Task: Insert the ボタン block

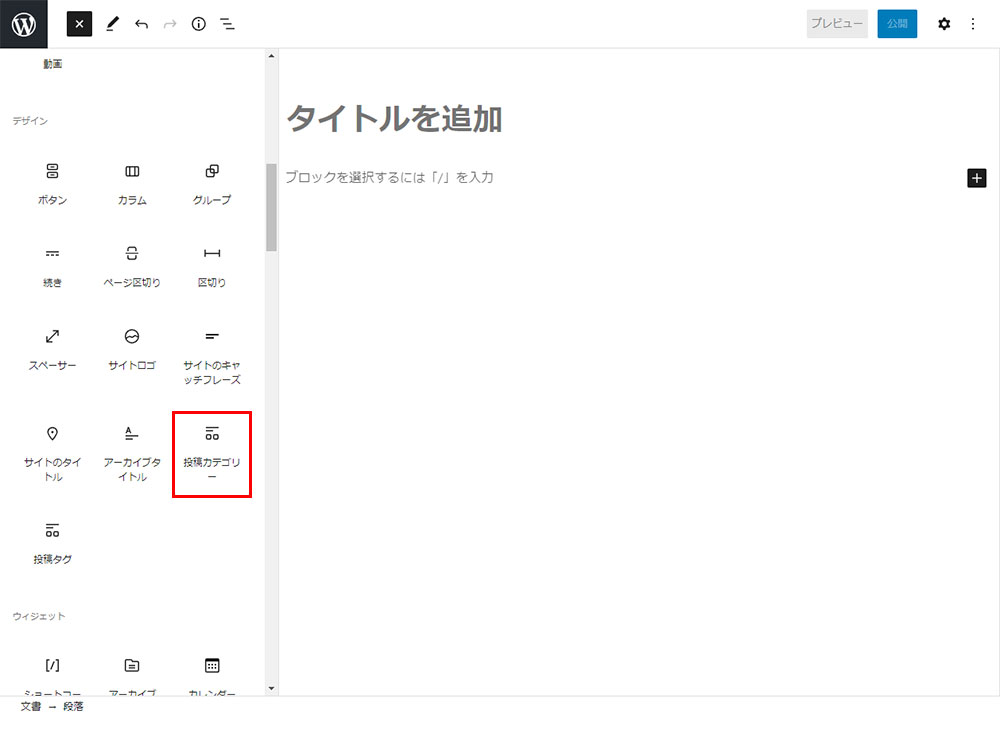Action: 53,183
